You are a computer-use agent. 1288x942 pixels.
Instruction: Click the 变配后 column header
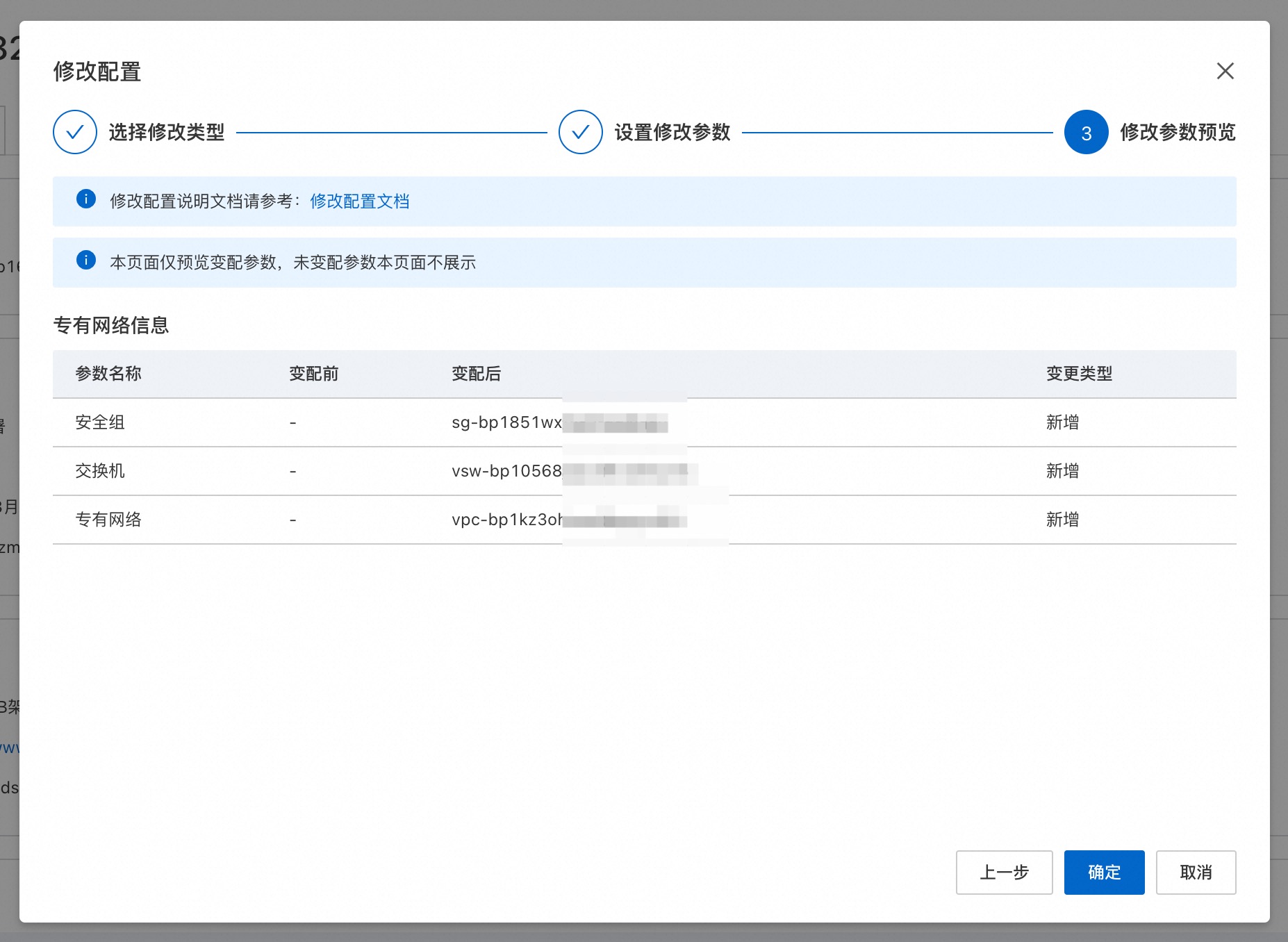pyautogui.click(x=477, y=374)
